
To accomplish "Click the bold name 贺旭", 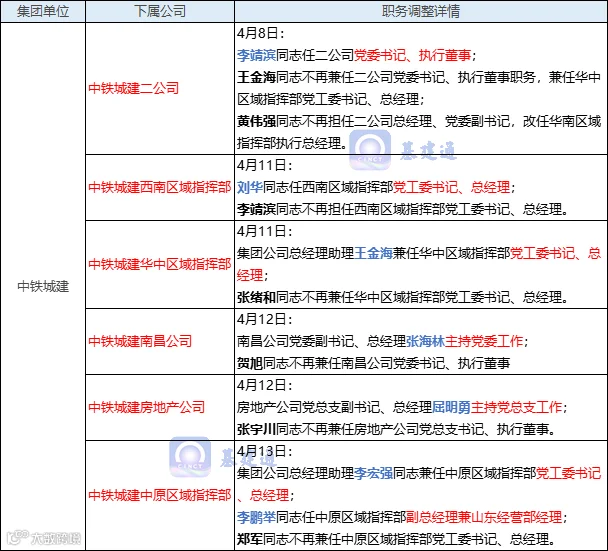I will coord(250,363).
